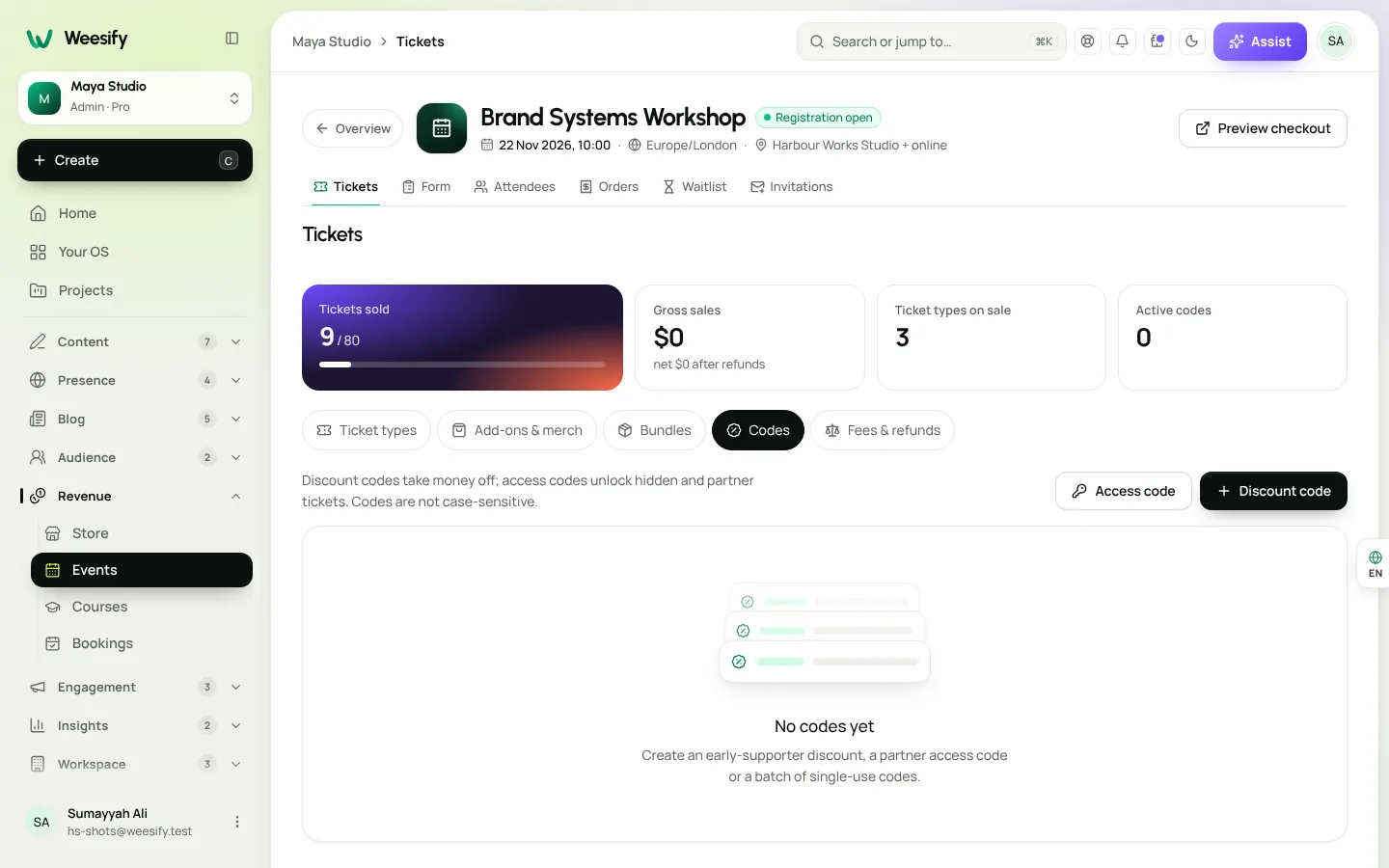Screen dimensions: 1389x868
Task: Switch to the Attendees tab
Action: point(514,187)
